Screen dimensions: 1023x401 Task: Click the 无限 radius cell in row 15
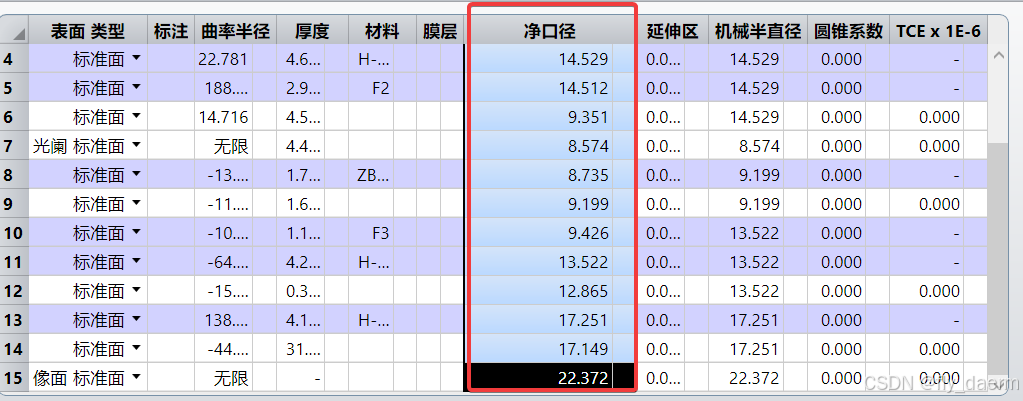tap(223, 378)
